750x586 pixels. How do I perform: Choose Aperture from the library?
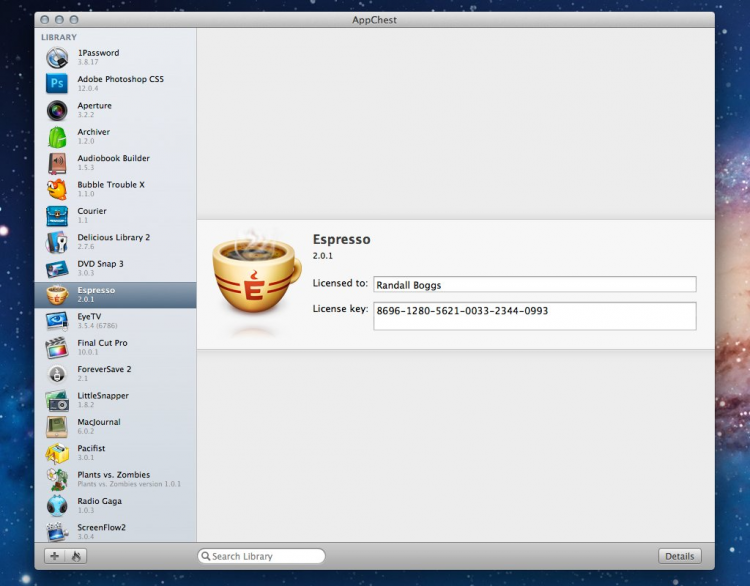pyautogui.click(x=115, y=110)
